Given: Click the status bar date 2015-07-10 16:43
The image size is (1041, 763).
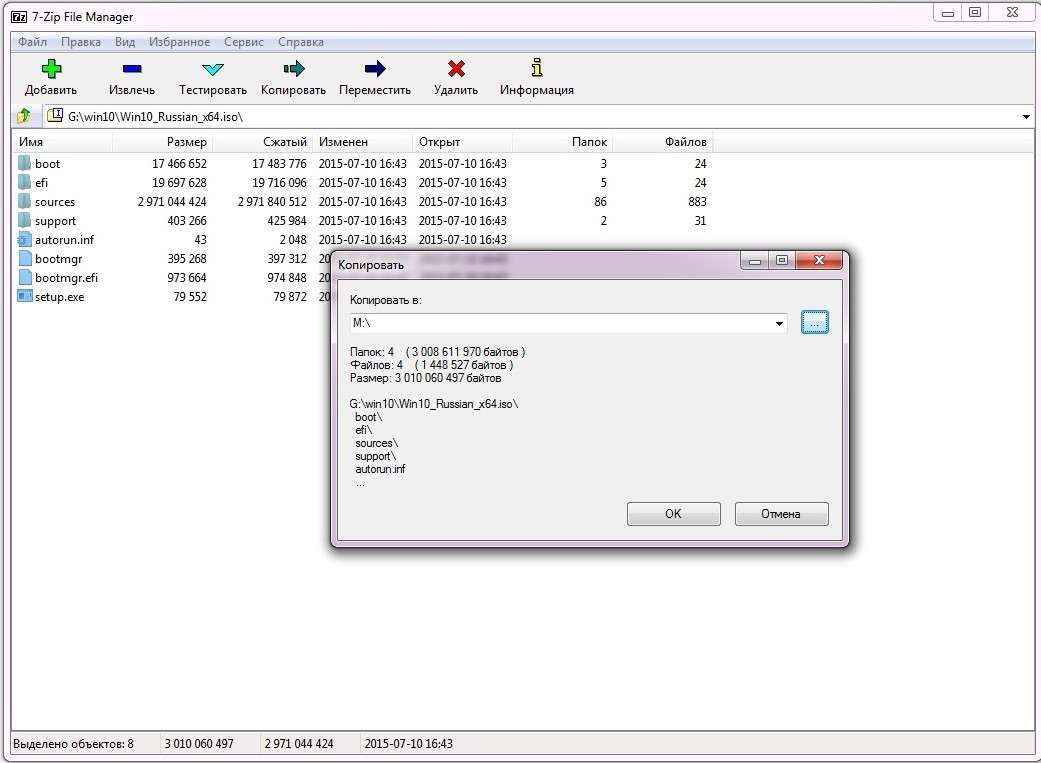Looking at the screenshot, I should pyautogui.click(x=408, y=744).
